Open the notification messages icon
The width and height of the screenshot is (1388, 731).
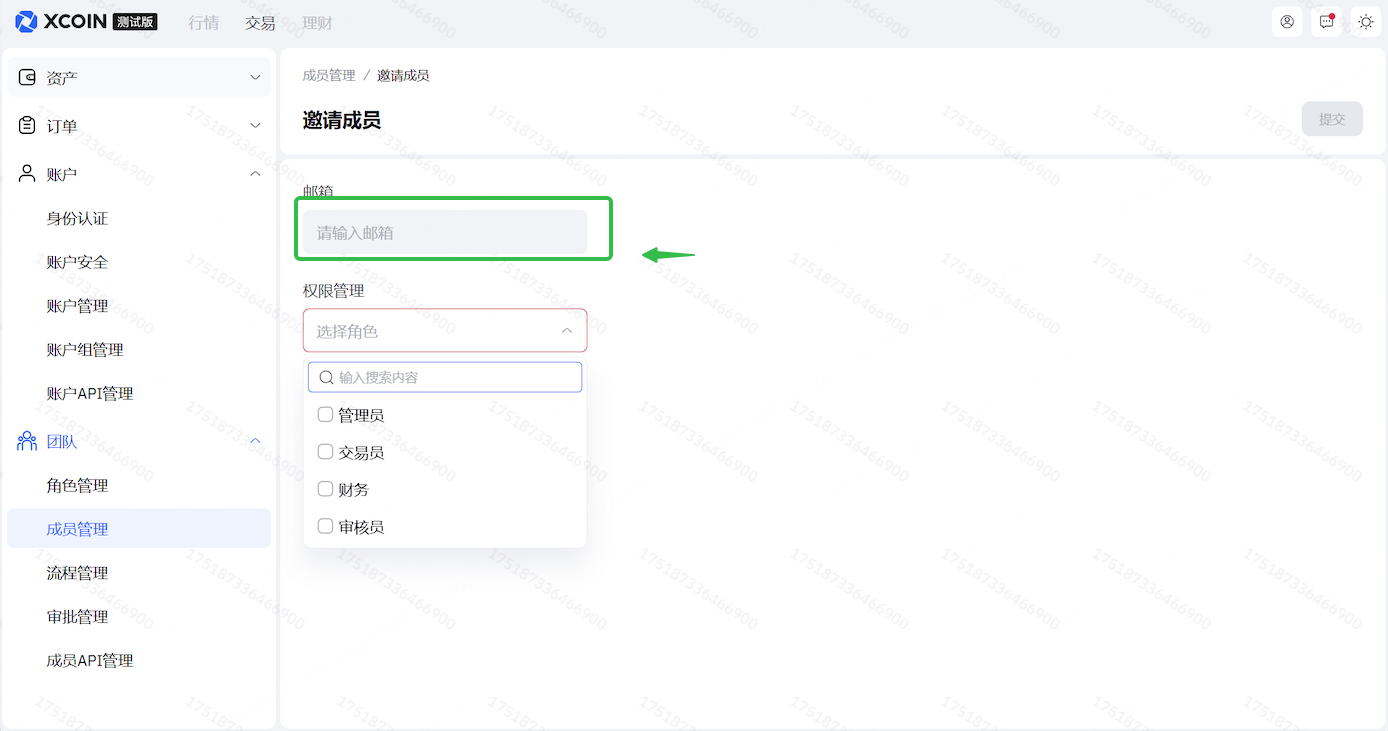point(1327,22)
